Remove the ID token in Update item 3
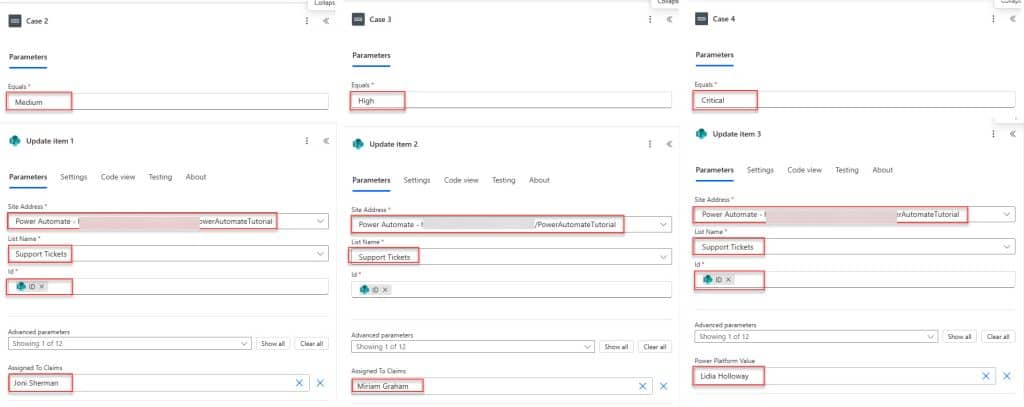This screenshot has width=1024, height=407. click(x=729, y=280)
